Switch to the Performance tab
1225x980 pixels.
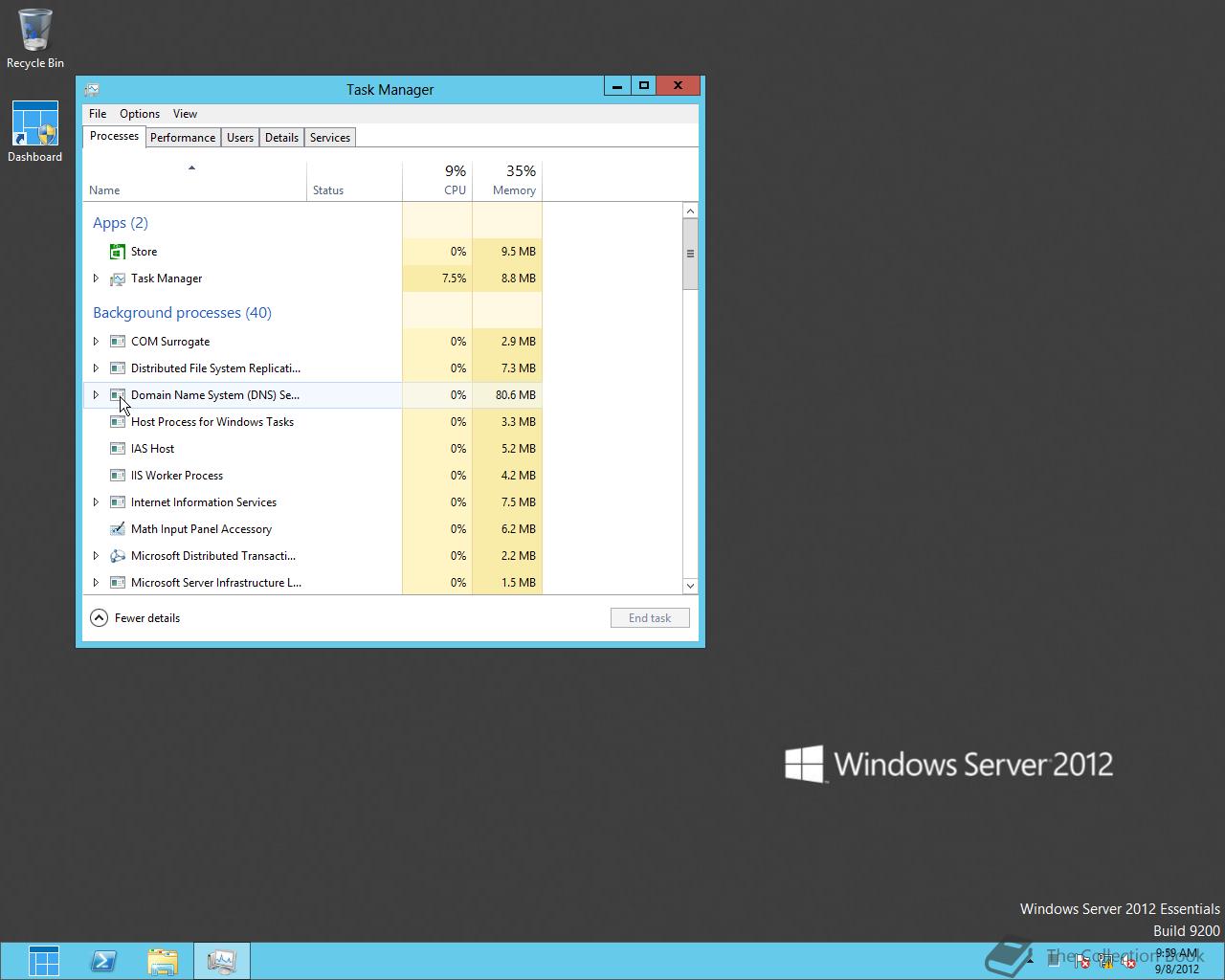(183, 138)
